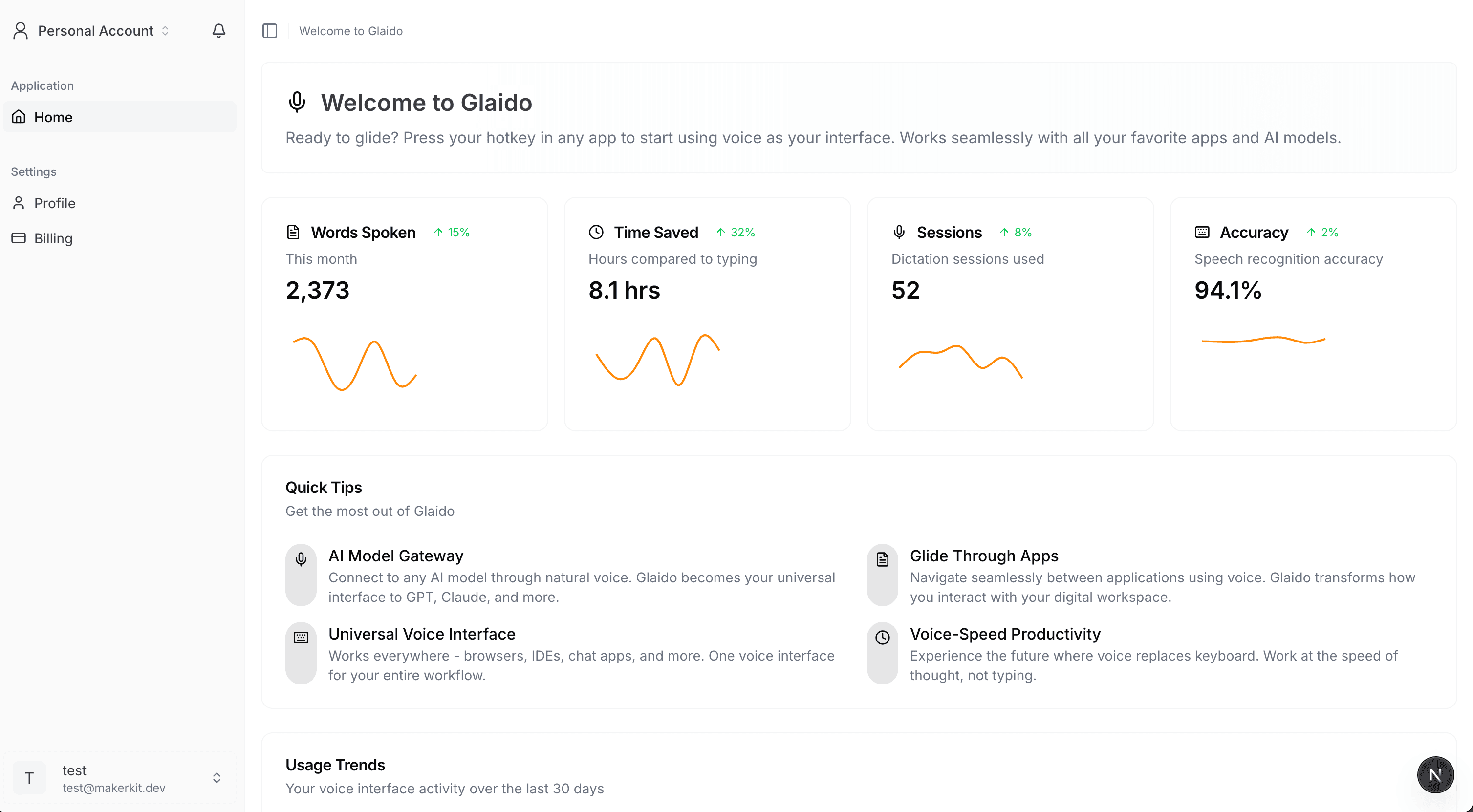Click the Words Spoken sparkline chart
Screen dimensions: 1473x812
[x=354, y=363]
